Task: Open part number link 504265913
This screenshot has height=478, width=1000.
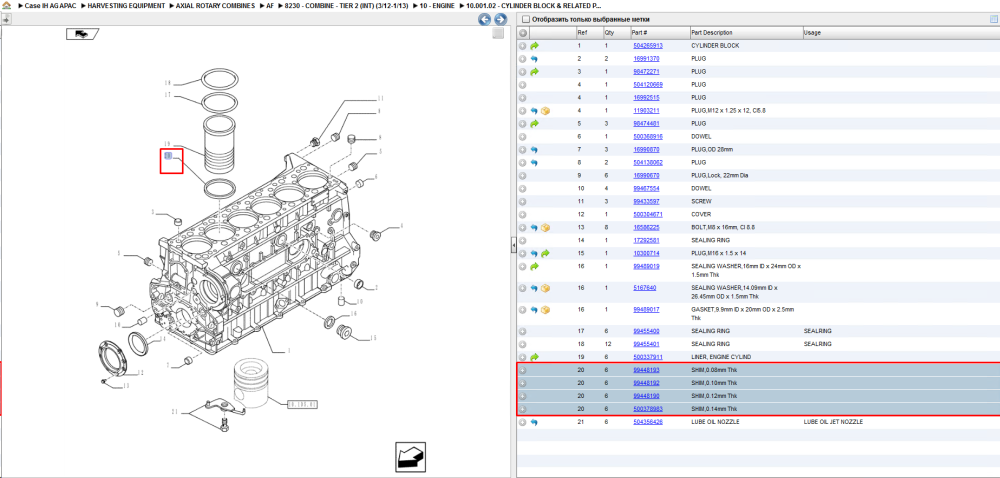Action: pos(648,46)
